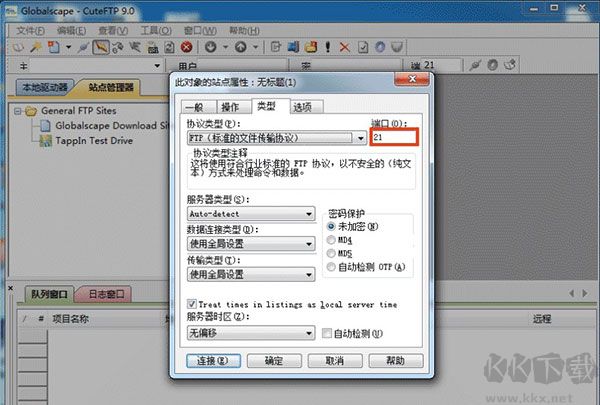The image size is (600, 405).
Task: Click the gray shield toolbar icon
Action: coord(397,47)
